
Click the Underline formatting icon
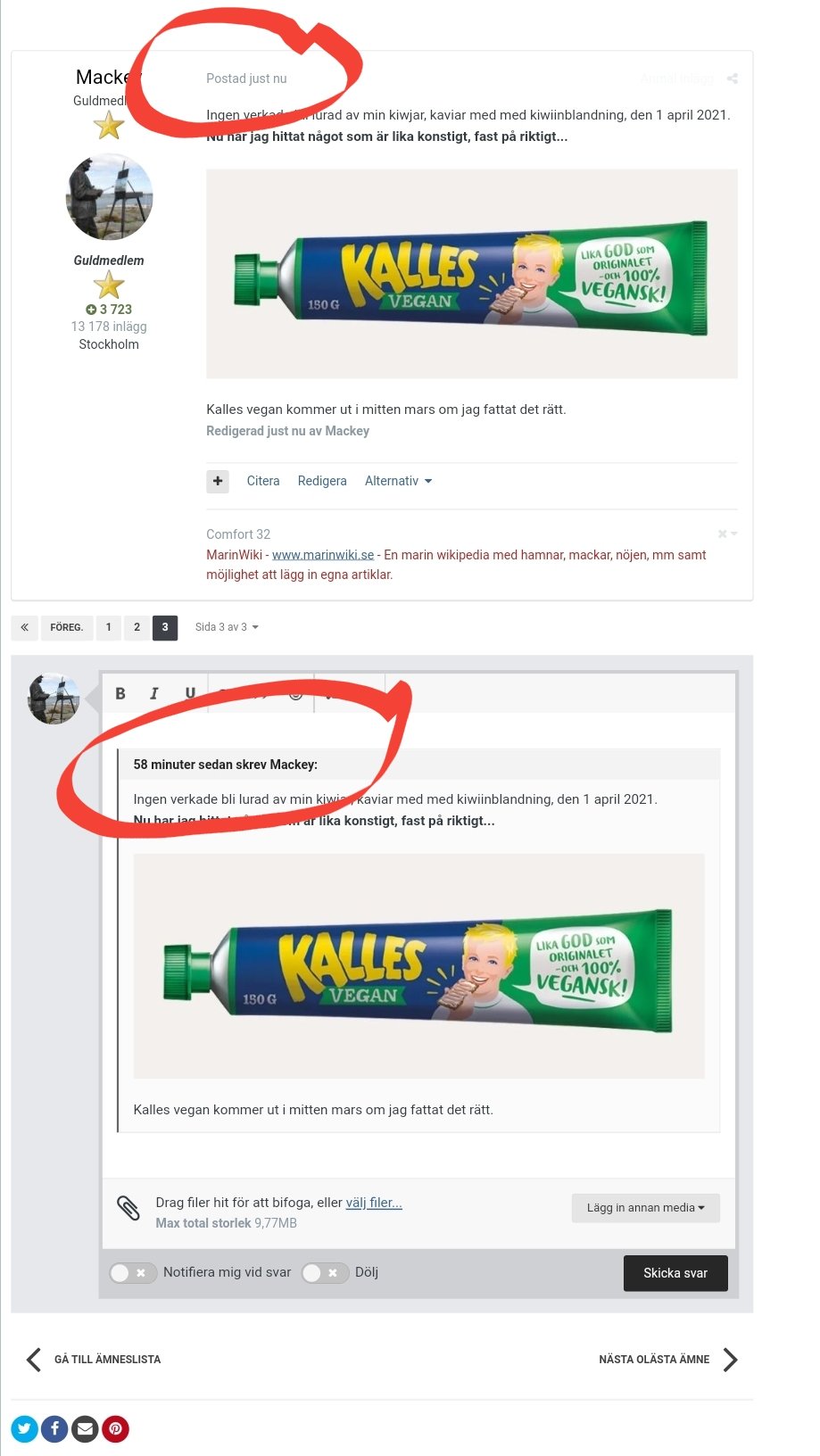[x=189, y=693]
